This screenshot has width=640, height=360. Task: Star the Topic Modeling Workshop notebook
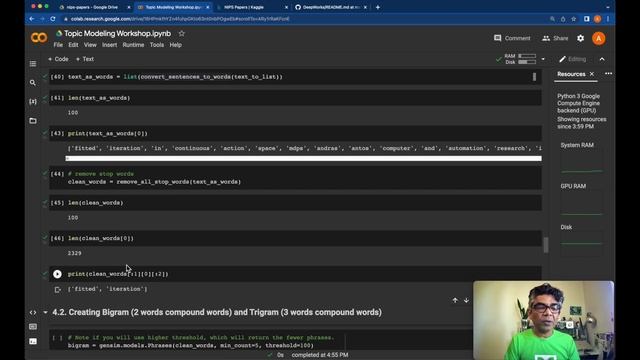pos(182,33)
